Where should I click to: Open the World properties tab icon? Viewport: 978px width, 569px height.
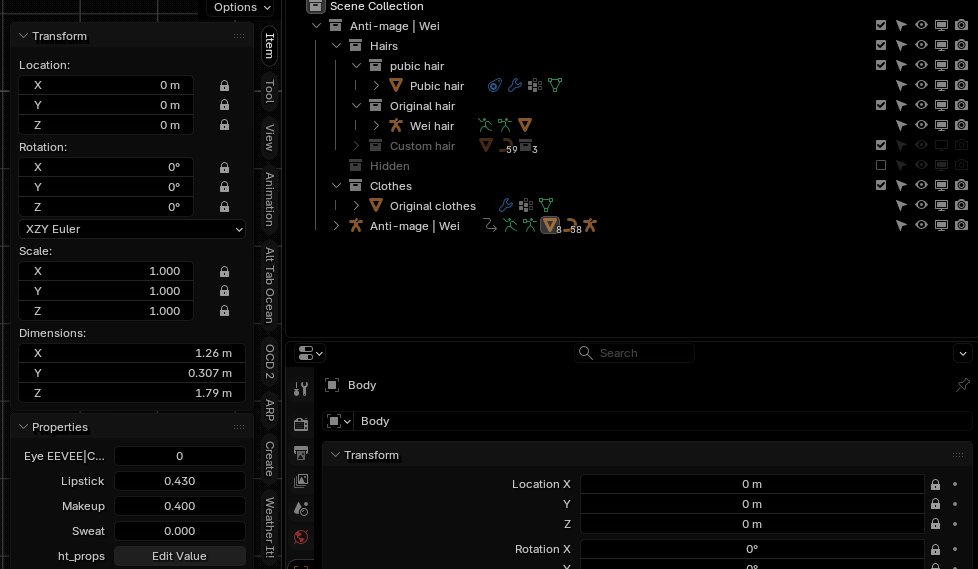tap(301, 537)
